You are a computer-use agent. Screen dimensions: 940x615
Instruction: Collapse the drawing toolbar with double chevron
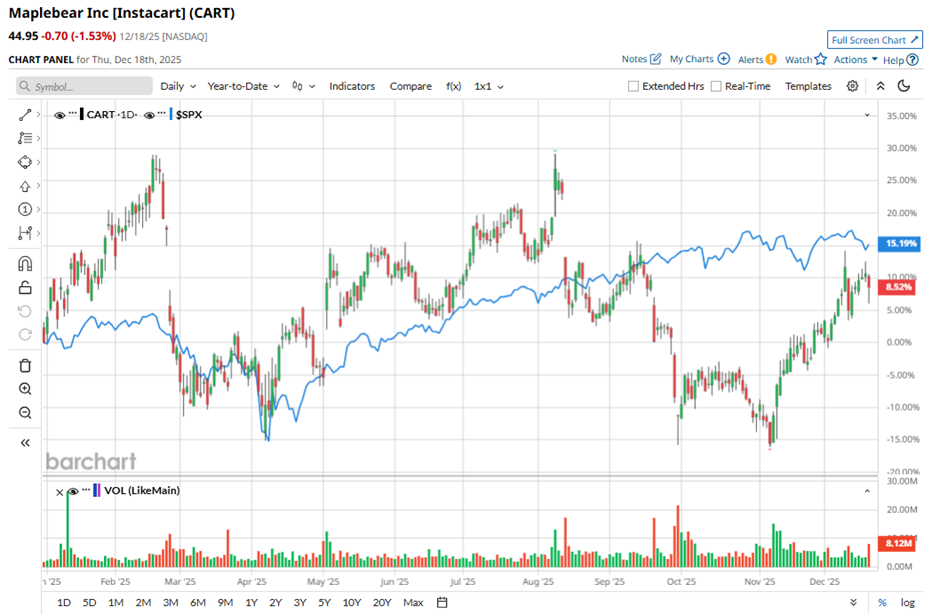(x=25, y=443)
